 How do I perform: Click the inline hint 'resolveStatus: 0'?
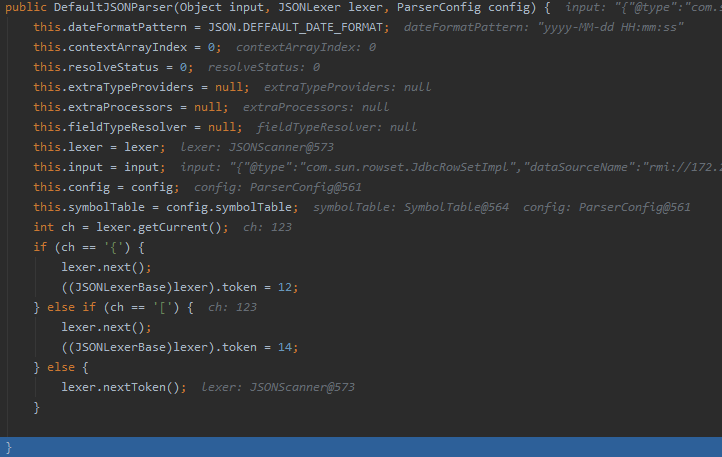[264, 67]
